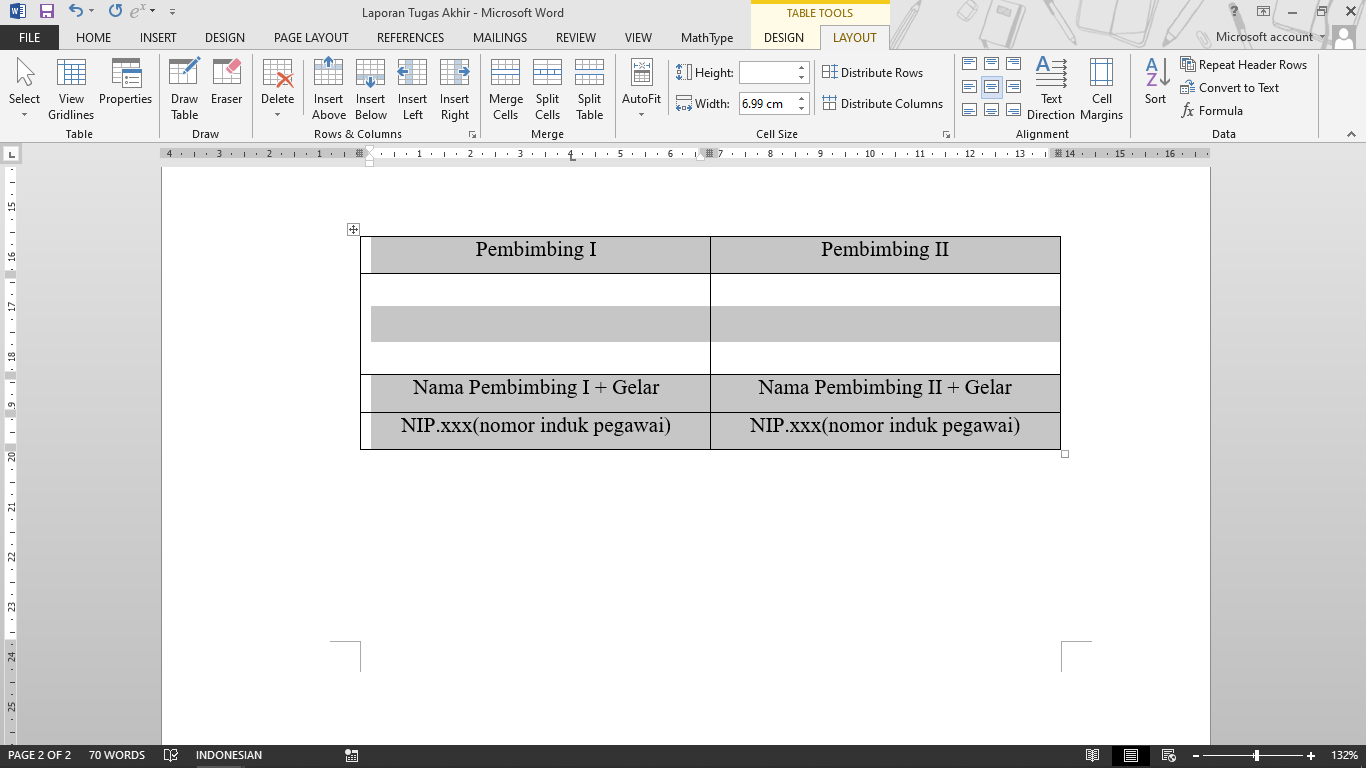Insert a row below the selection

[x=370, y=89]
